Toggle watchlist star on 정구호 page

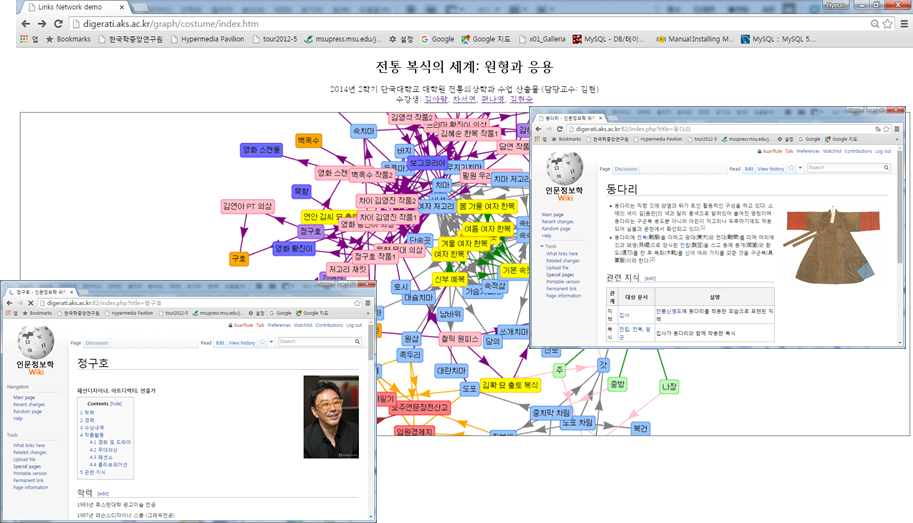(262, 342)
